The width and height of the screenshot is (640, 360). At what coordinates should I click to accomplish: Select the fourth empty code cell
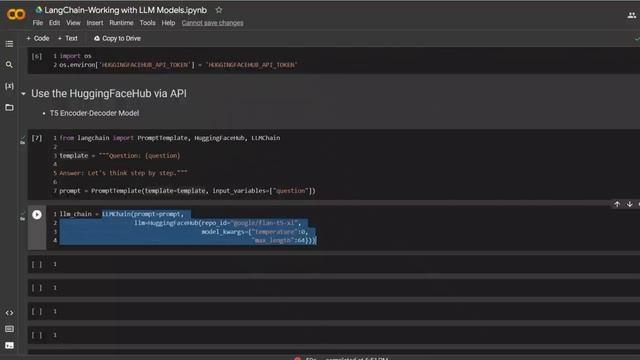coord(333,335)
